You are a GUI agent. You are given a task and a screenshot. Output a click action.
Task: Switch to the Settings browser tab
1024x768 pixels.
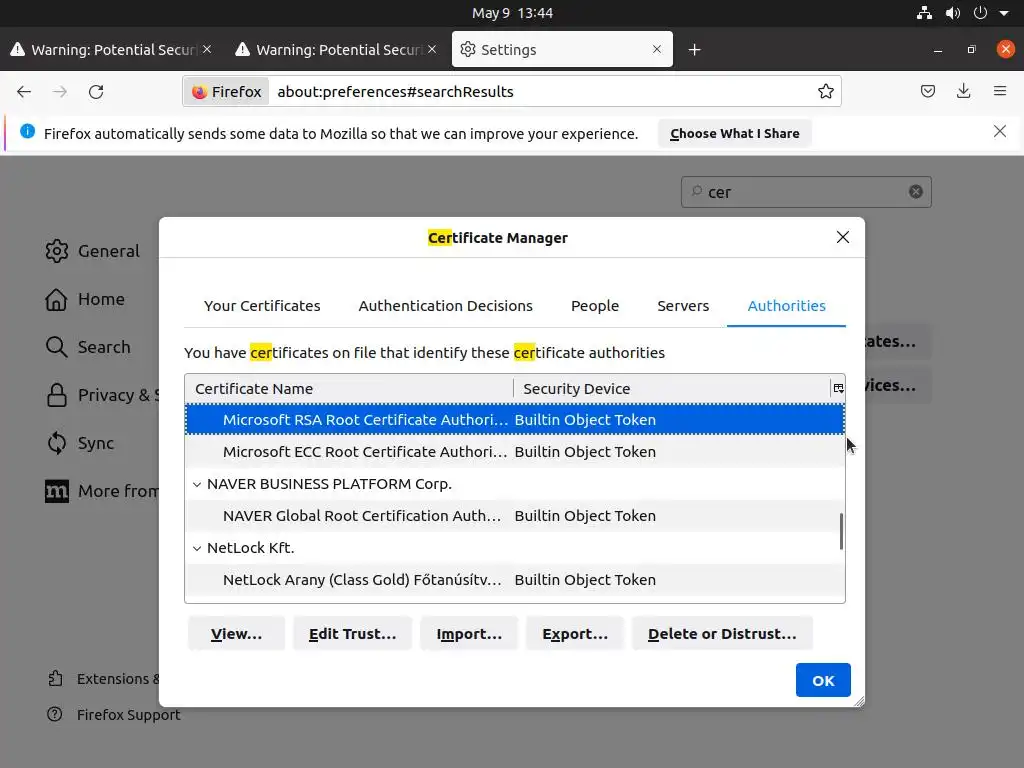[562, 50]
